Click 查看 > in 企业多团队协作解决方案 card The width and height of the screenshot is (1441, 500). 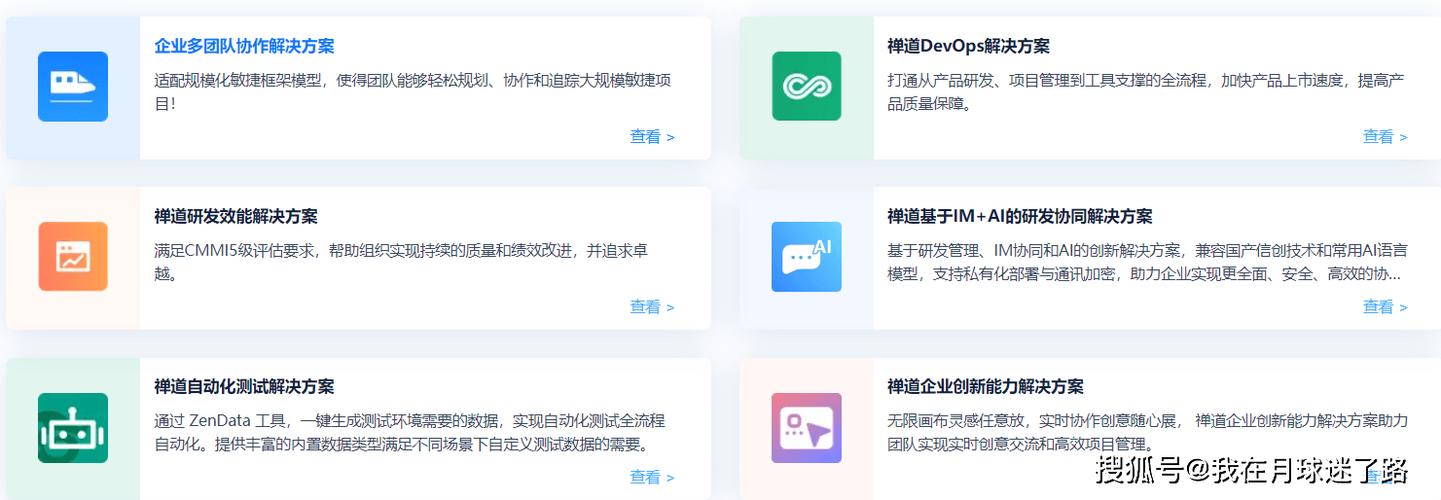coord(652,137)
